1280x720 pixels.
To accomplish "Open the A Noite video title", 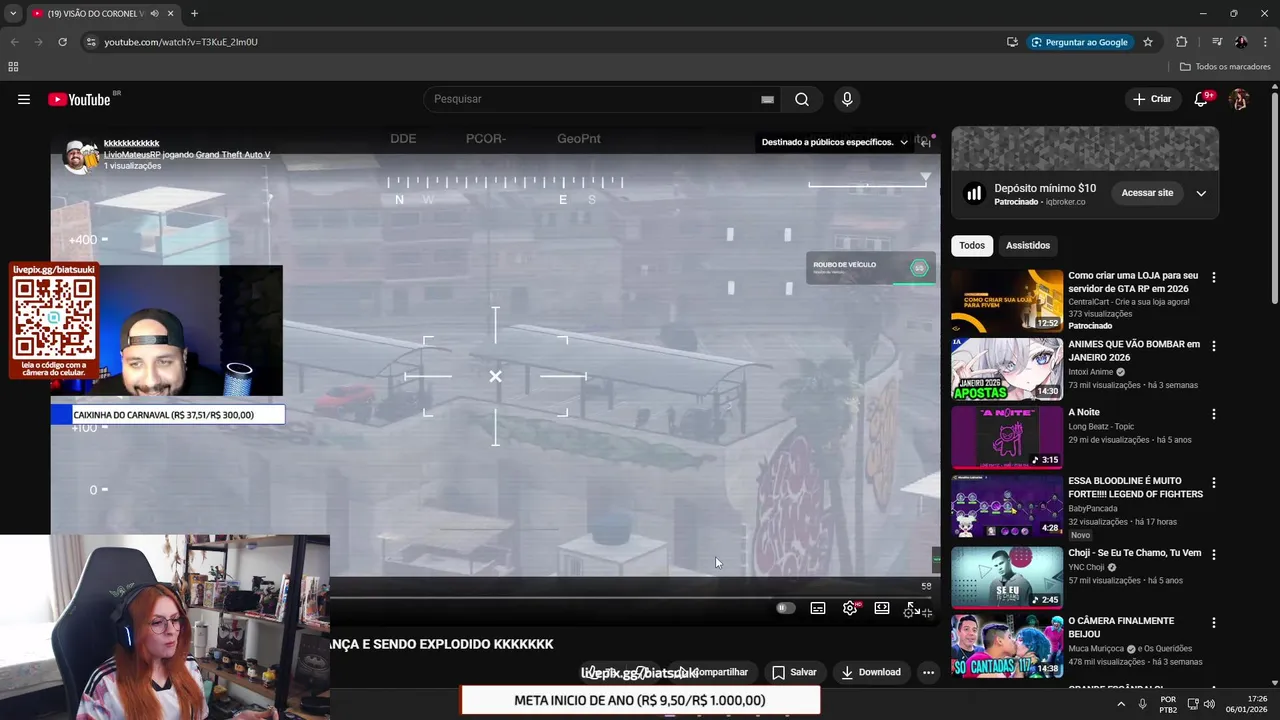I will point(1084,412).
